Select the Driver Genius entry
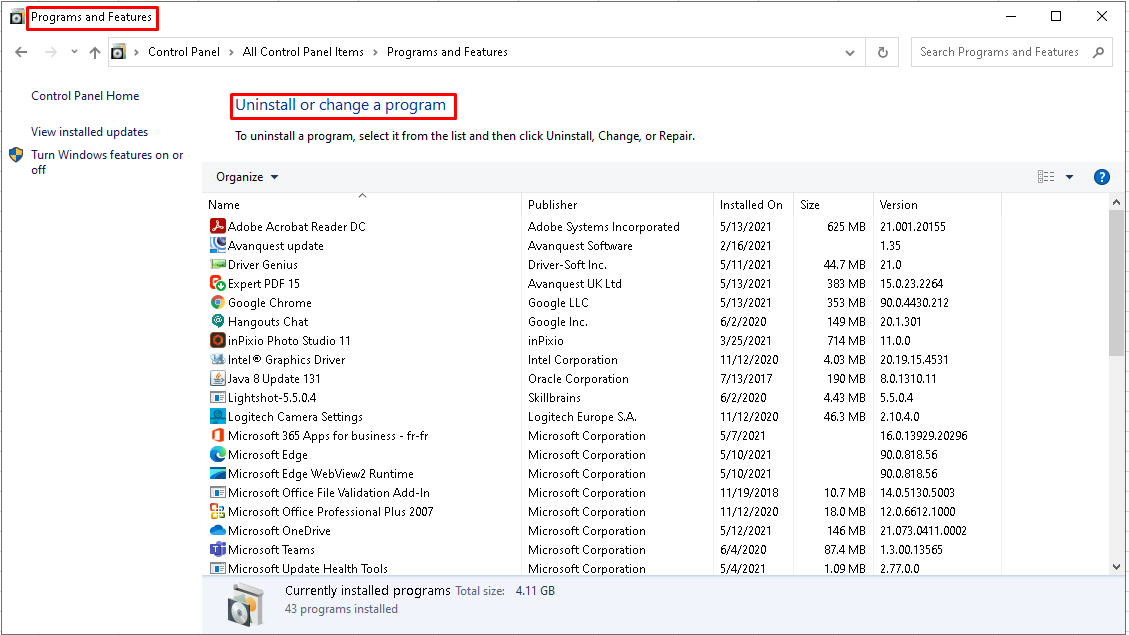Viewport: 1129px width, 635px height. pos(262,264)
